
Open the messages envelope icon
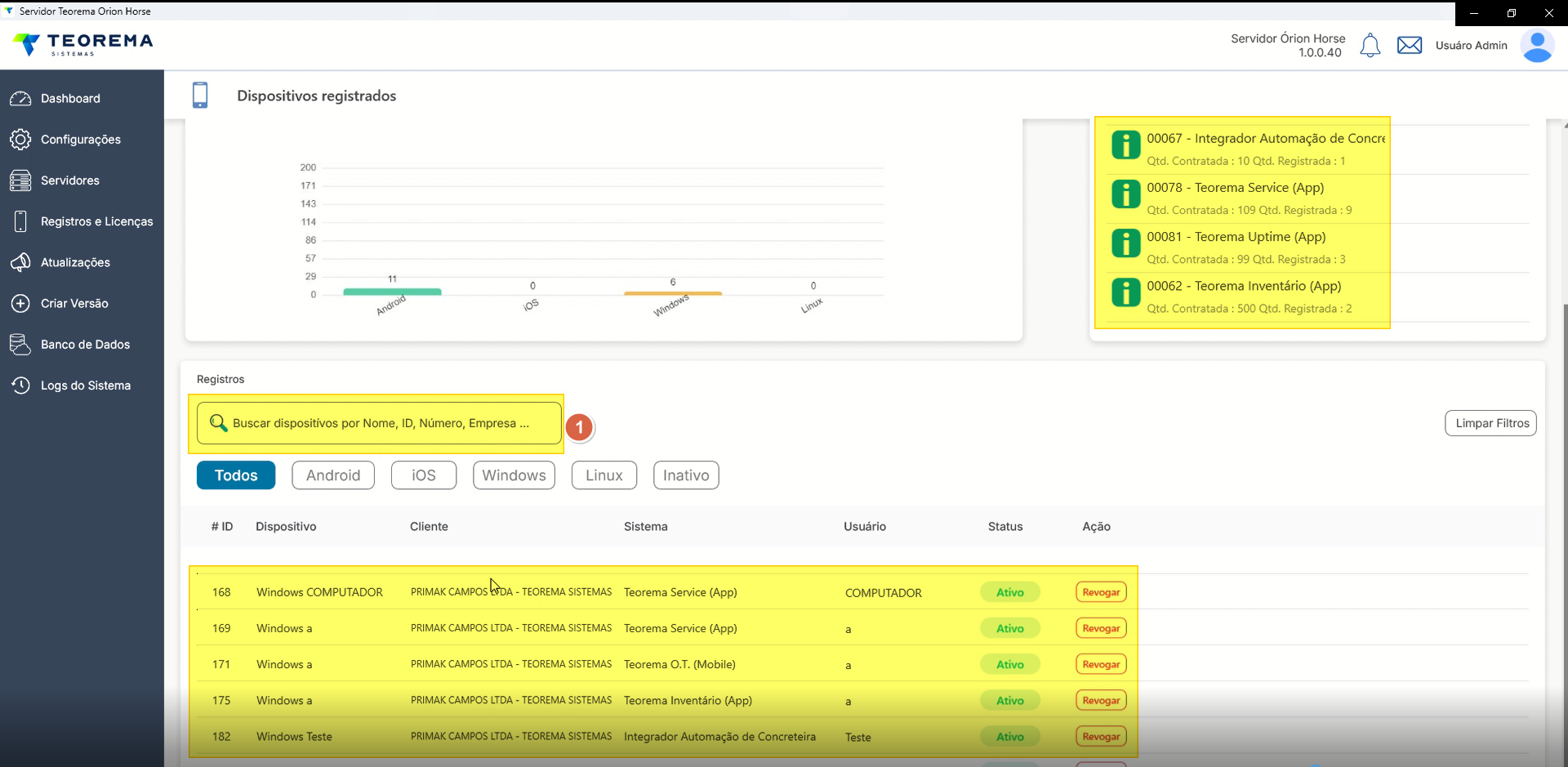pos(1410,46)
